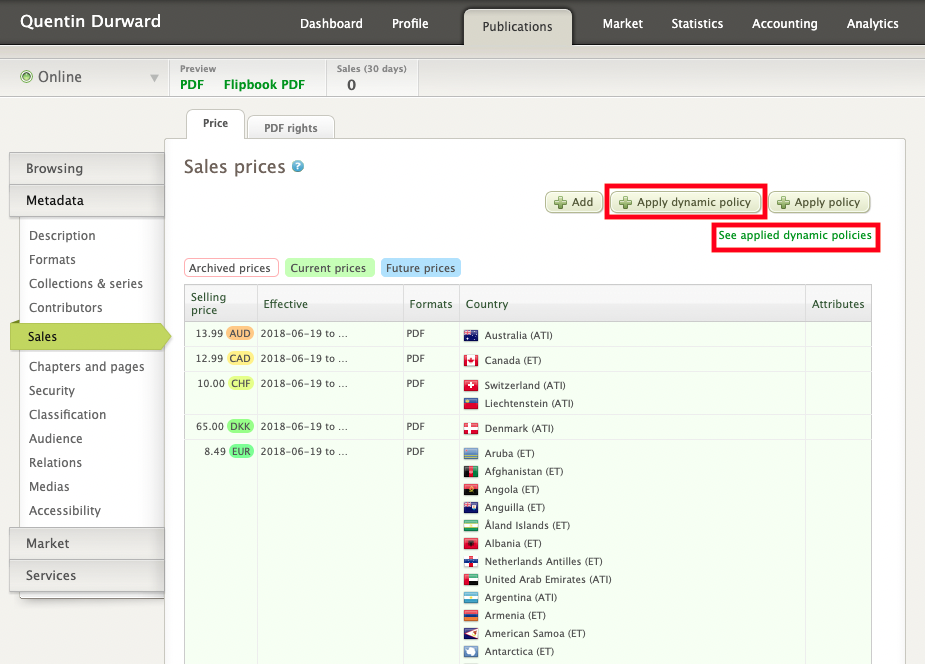Viewport: 925px width, 664px height.
Task: Click the Albania flag icon
Action: tap(471, 543)
